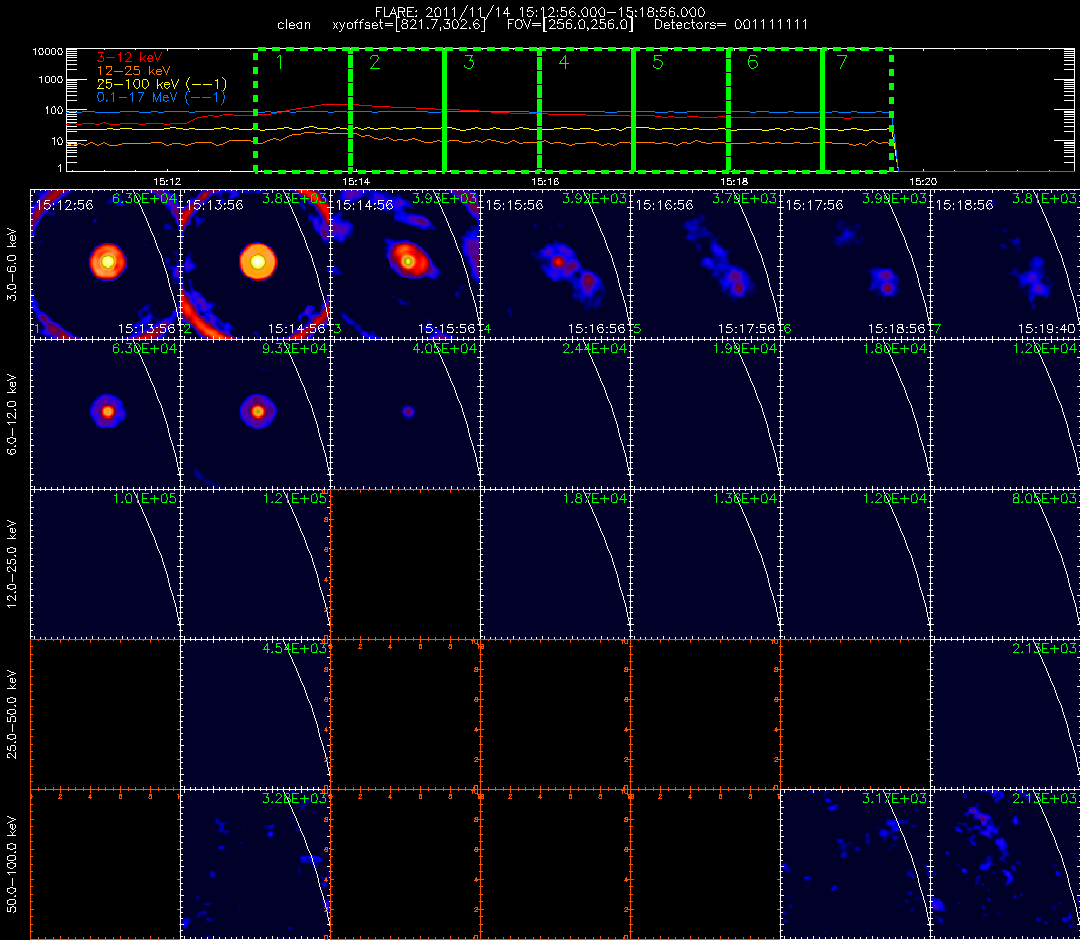Viewport: 1080px width, 940px height.
Task: Click the '6.0-12.0 keV' row label
Action: click(12, 415)
